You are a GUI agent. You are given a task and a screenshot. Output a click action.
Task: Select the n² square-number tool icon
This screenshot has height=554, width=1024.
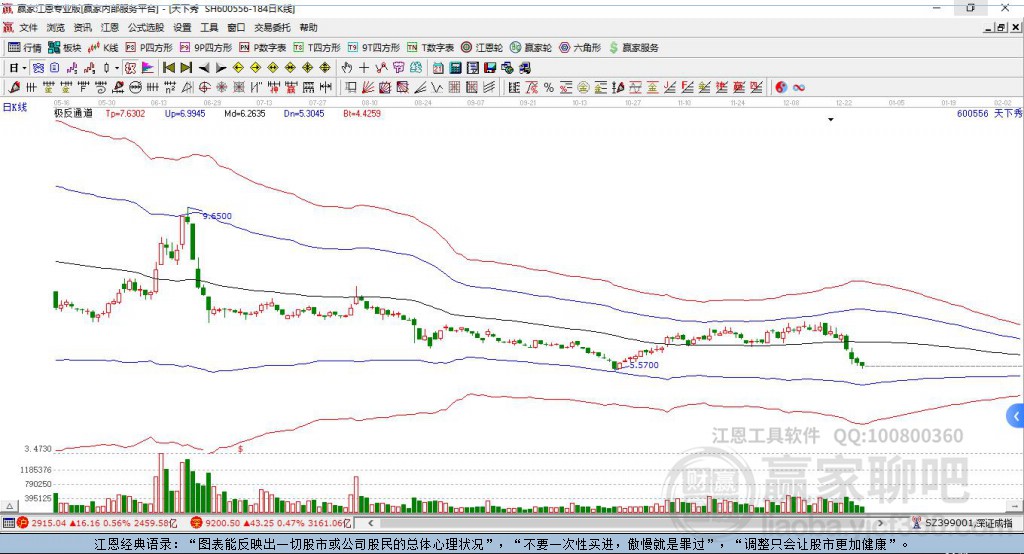click(x=170, y=88)
